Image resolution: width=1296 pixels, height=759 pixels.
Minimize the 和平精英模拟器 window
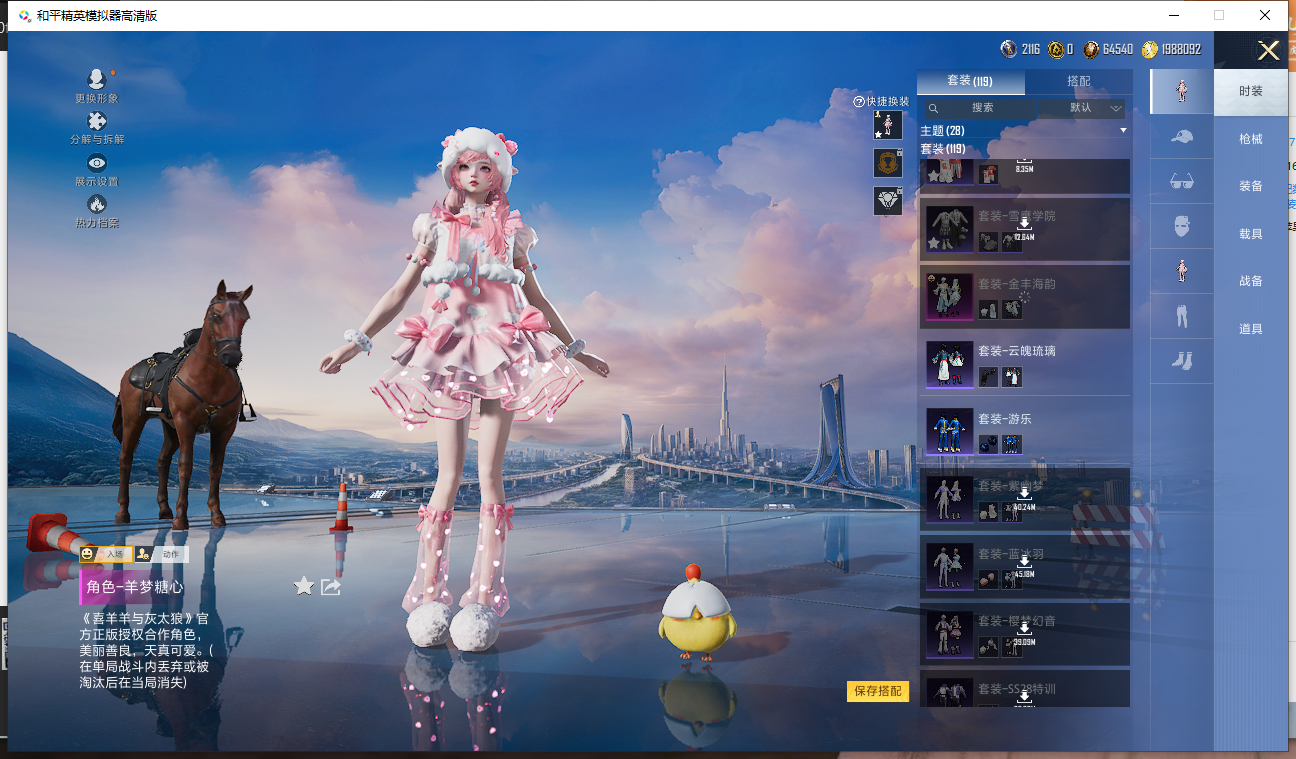[x=1173, y=15]
